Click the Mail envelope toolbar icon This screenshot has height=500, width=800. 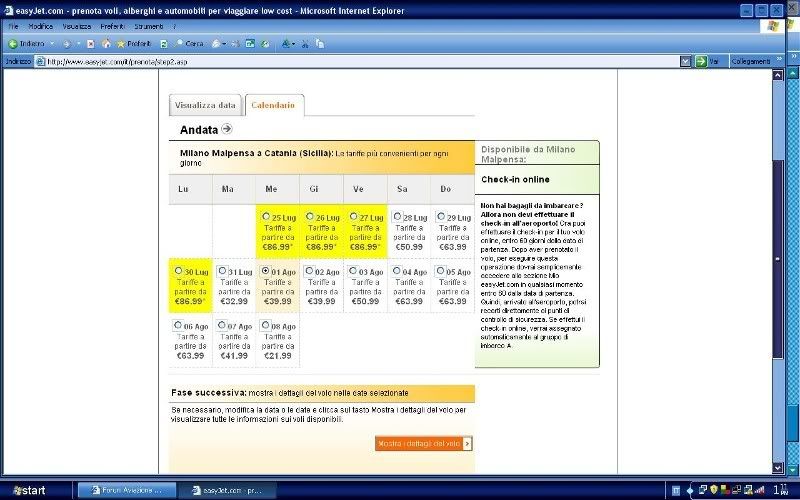tap(216, 44)
